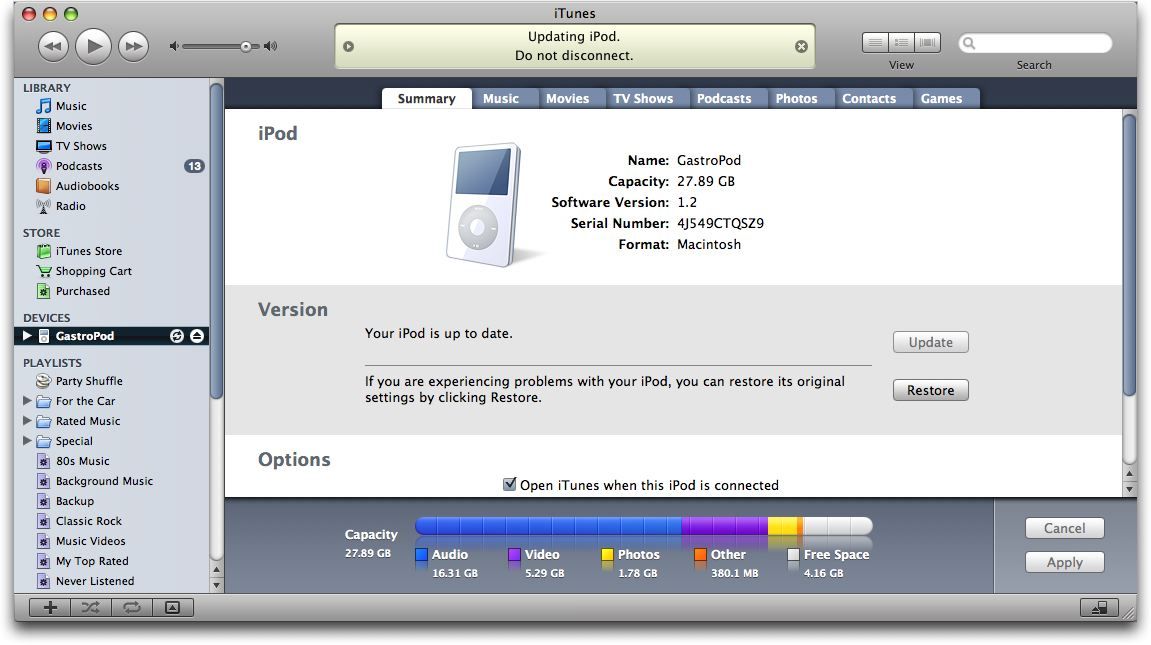The image size is (1151, 645).
Task: Expand the Rated Music folder
Action: (27, 421)
